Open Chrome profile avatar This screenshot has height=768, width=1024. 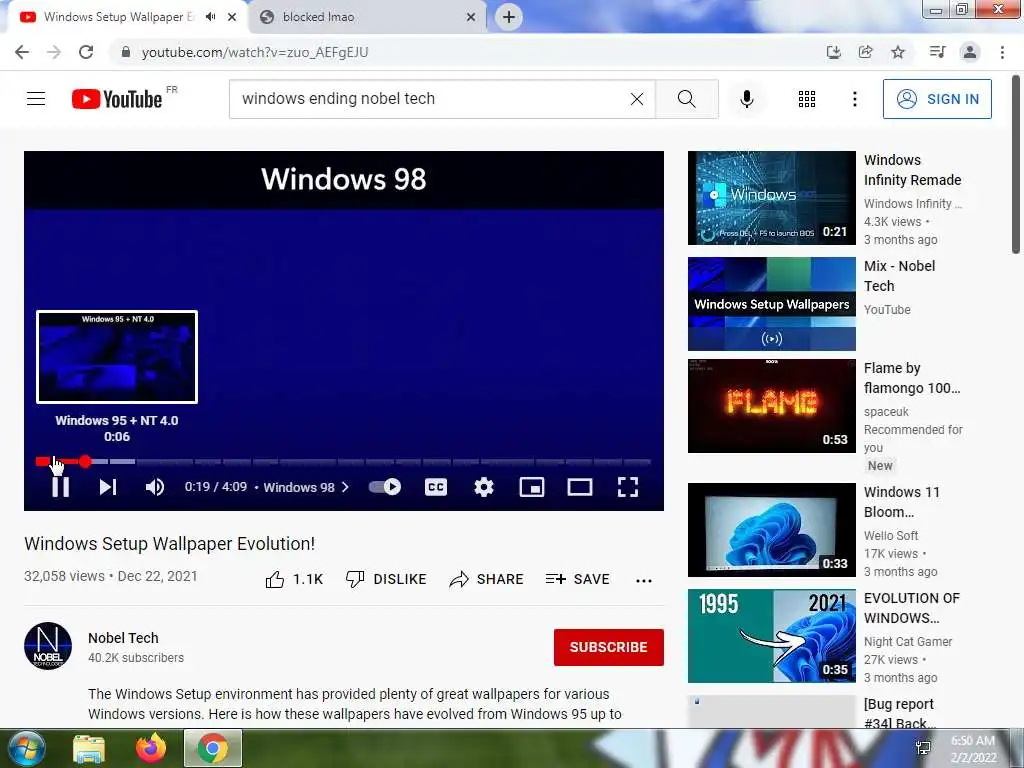pos(970,52)
